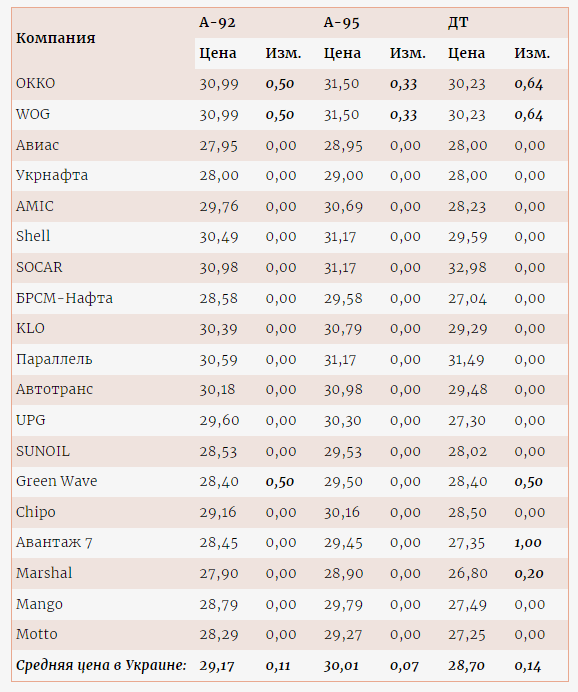Click the AMIC company name

pyautogui.click(x=35, y=206)
